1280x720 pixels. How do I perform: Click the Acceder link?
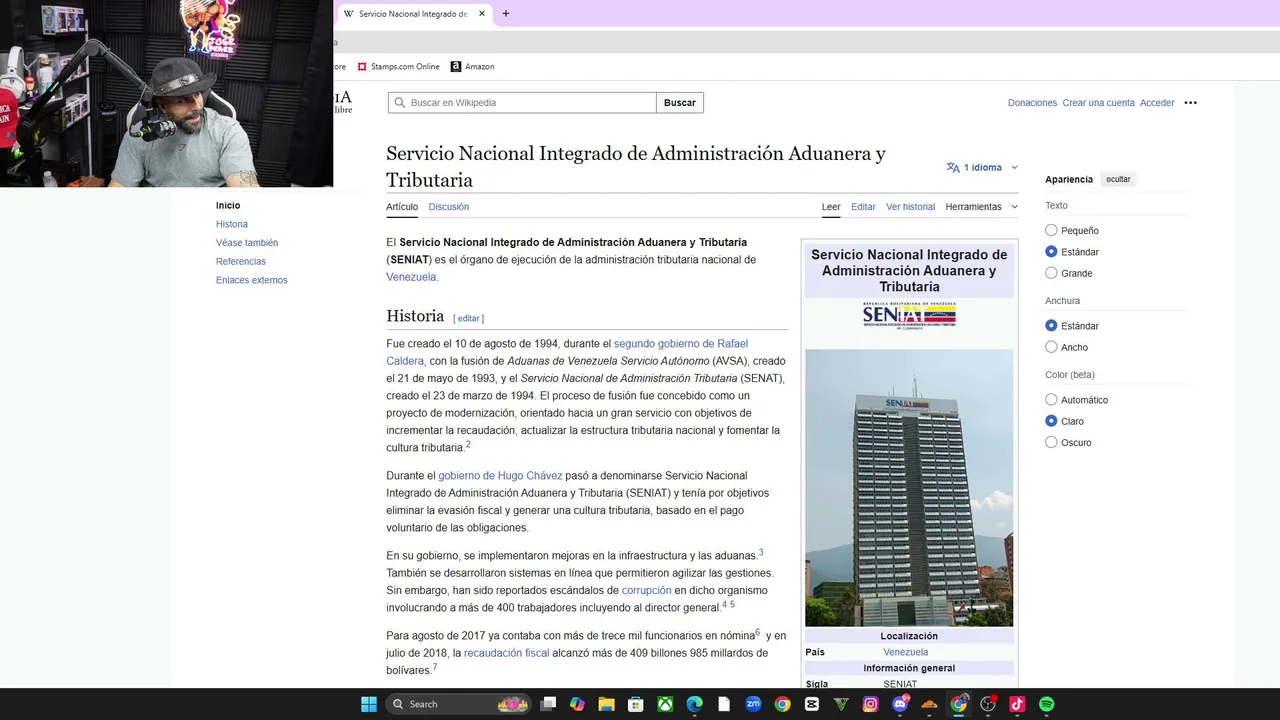coord(1157,102)
